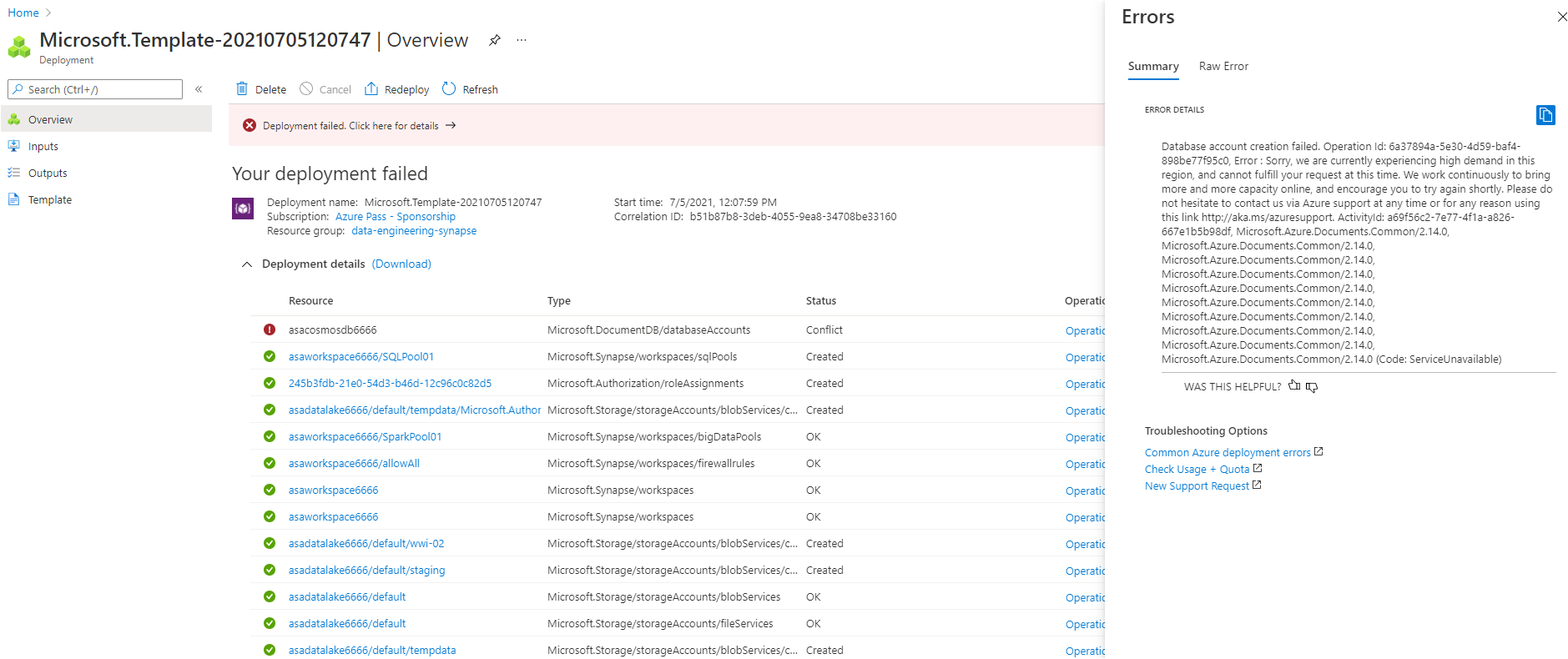Copy error details to clipboard
This screenshot has width=1568, height=659.
pyautogui.click(x=1545, y=115)
